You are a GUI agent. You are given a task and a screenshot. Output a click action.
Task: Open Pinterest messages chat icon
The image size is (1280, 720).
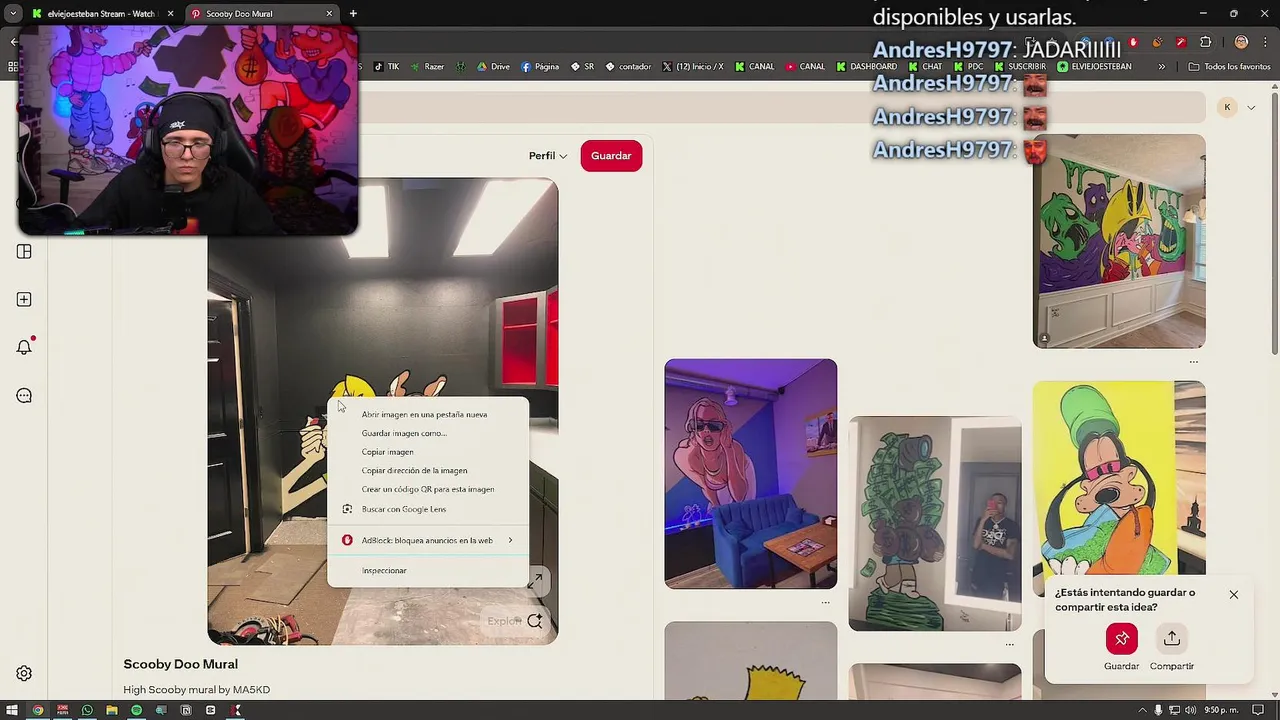(x=24, y=396)
